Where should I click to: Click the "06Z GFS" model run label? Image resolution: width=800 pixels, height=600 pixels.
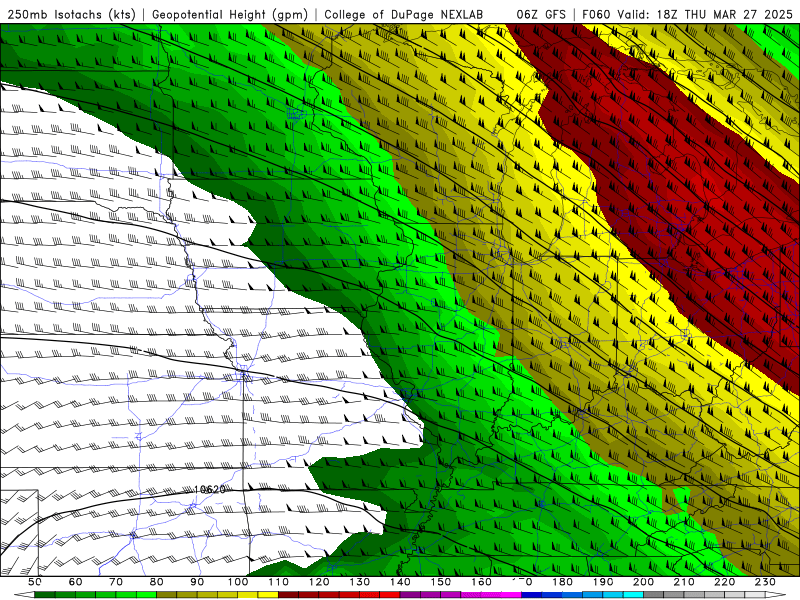(541, 14)
